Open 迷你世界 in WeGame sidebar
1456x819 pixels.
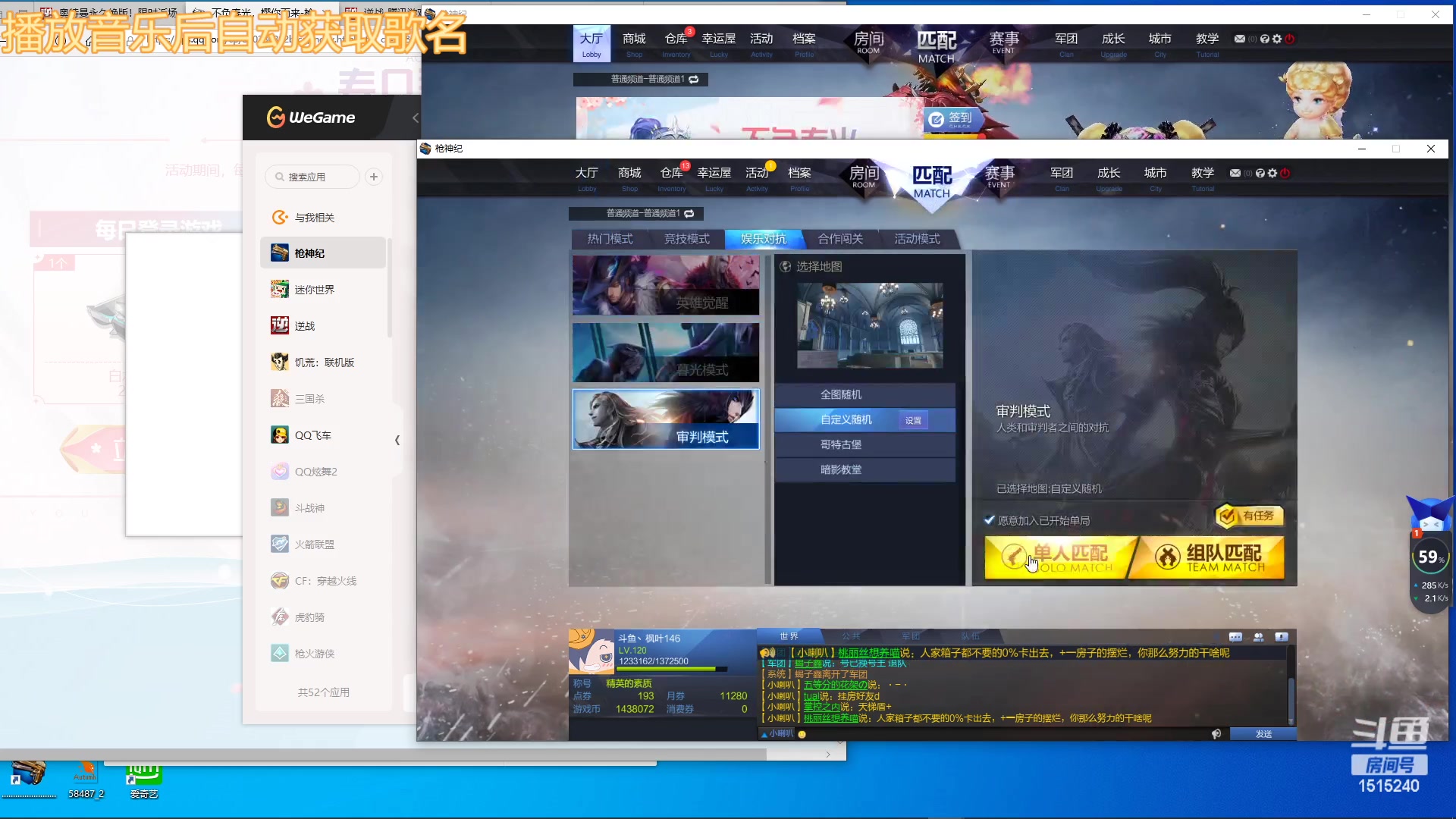pyautogui.click(x=324, y=289)
